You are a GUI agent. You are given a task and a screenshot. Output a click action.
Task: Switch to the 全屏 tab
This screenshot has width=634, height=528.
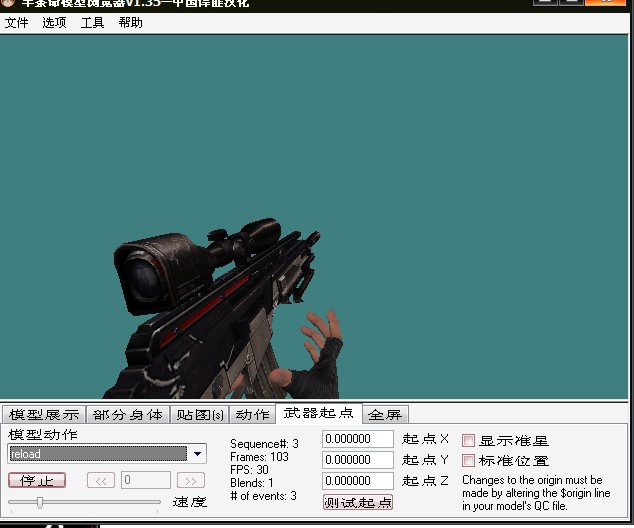pyautogui.click(x=385, y=415)
